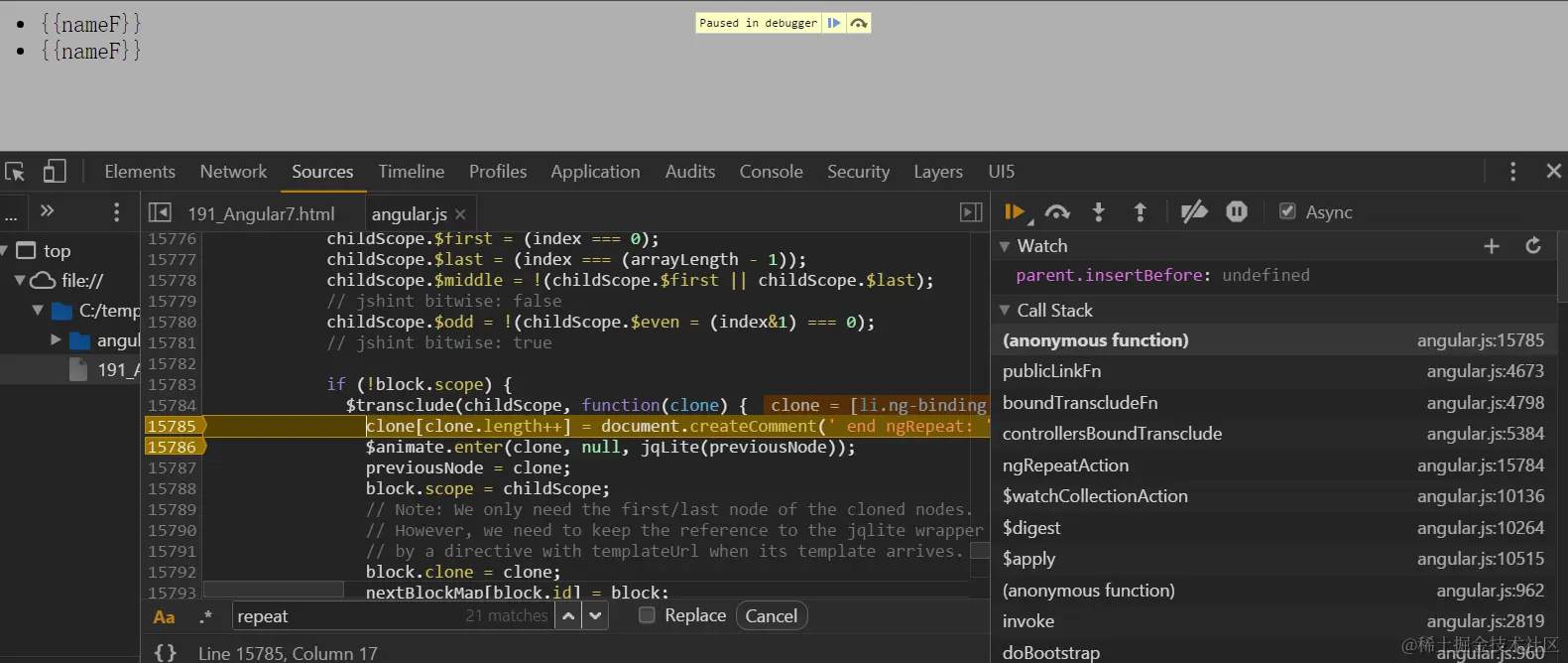This screenshot has width=1568, height=663.
Task: Collapse the file:// tree node
Action: pos(19,281)
